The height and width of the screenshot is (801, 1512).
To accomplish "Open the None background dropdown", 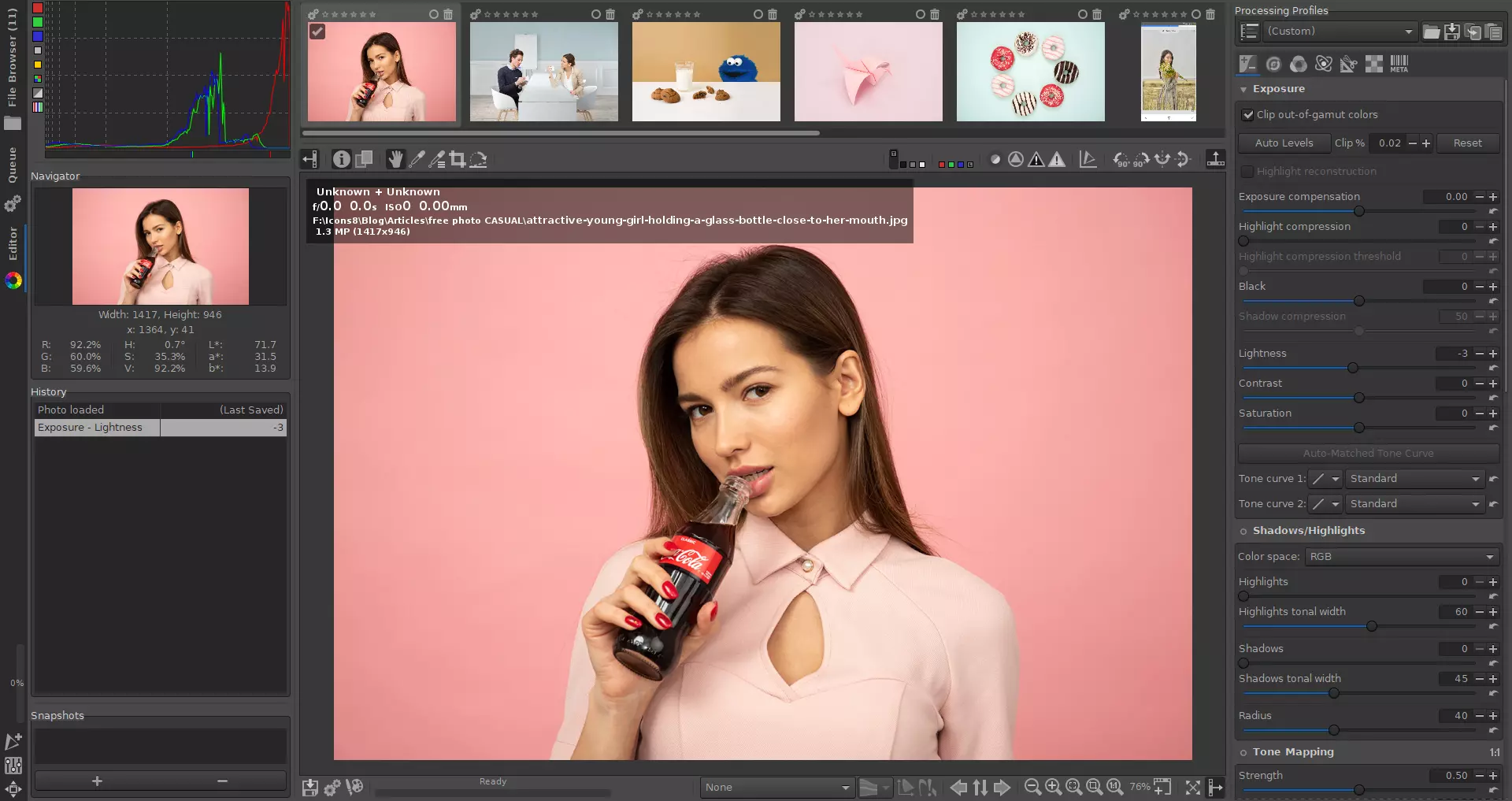I will [777, 788].
